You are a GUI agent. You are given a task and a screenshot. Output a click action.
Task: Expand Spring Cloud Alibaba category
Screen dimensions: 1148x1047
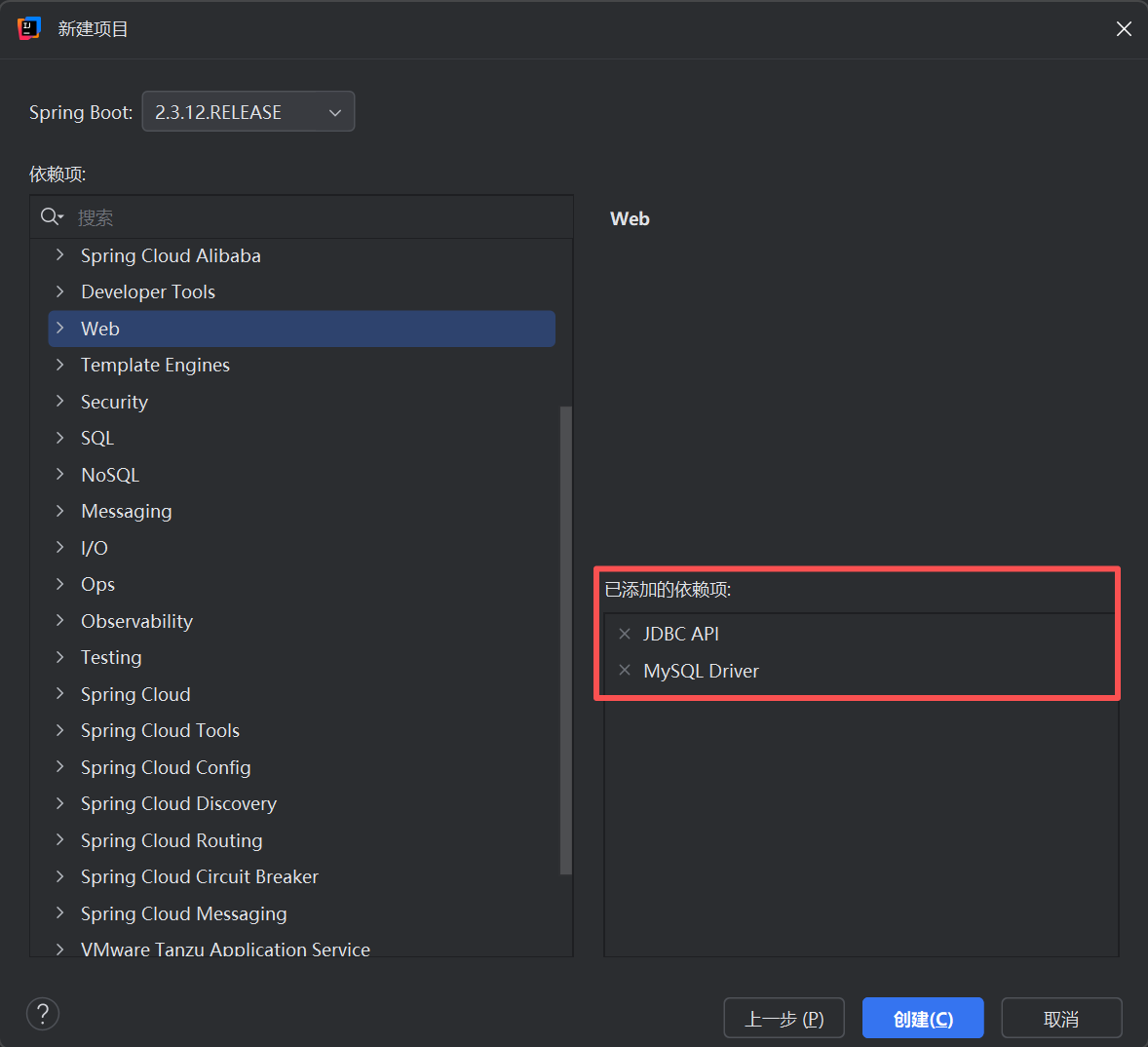pyautogui.click(x=60, y=254)
